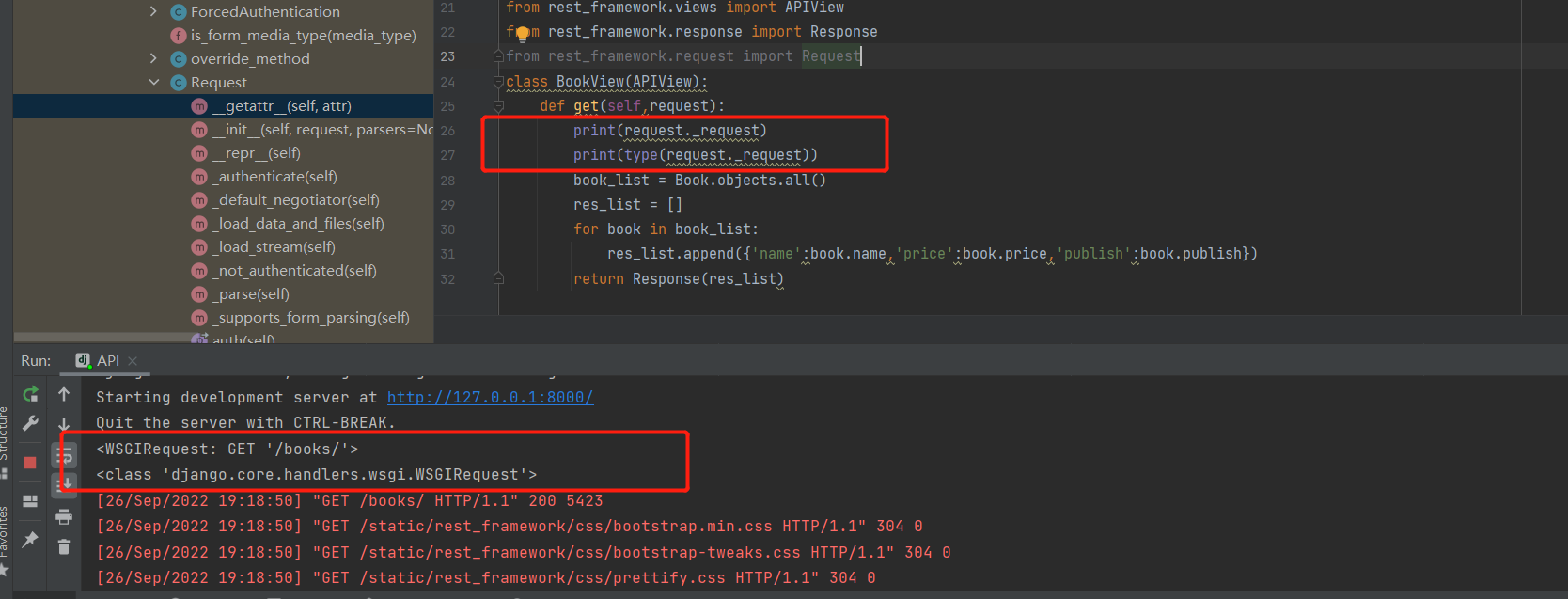Close the API run tab

coord(133,361)
